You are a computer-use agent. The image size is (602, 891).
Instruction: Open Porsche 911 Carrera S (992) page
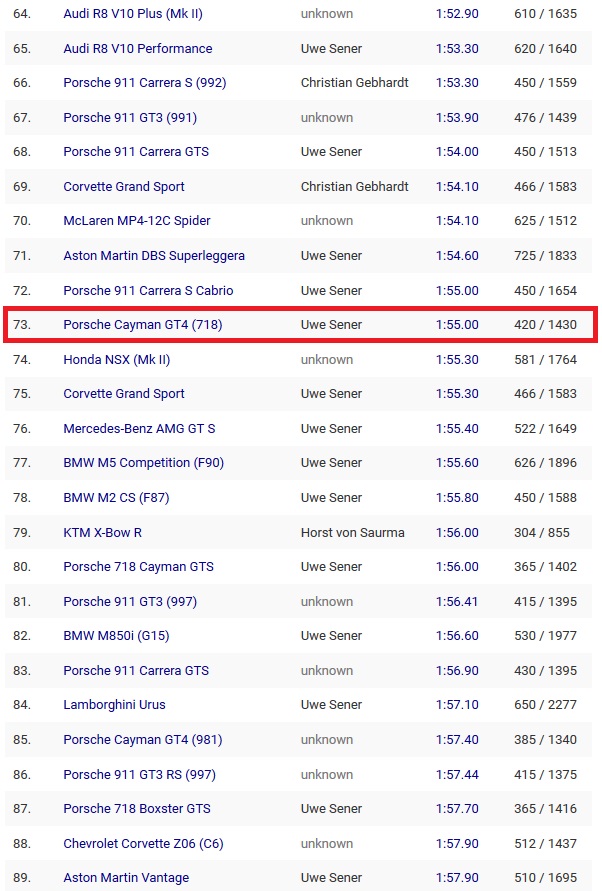click(144, 83)
